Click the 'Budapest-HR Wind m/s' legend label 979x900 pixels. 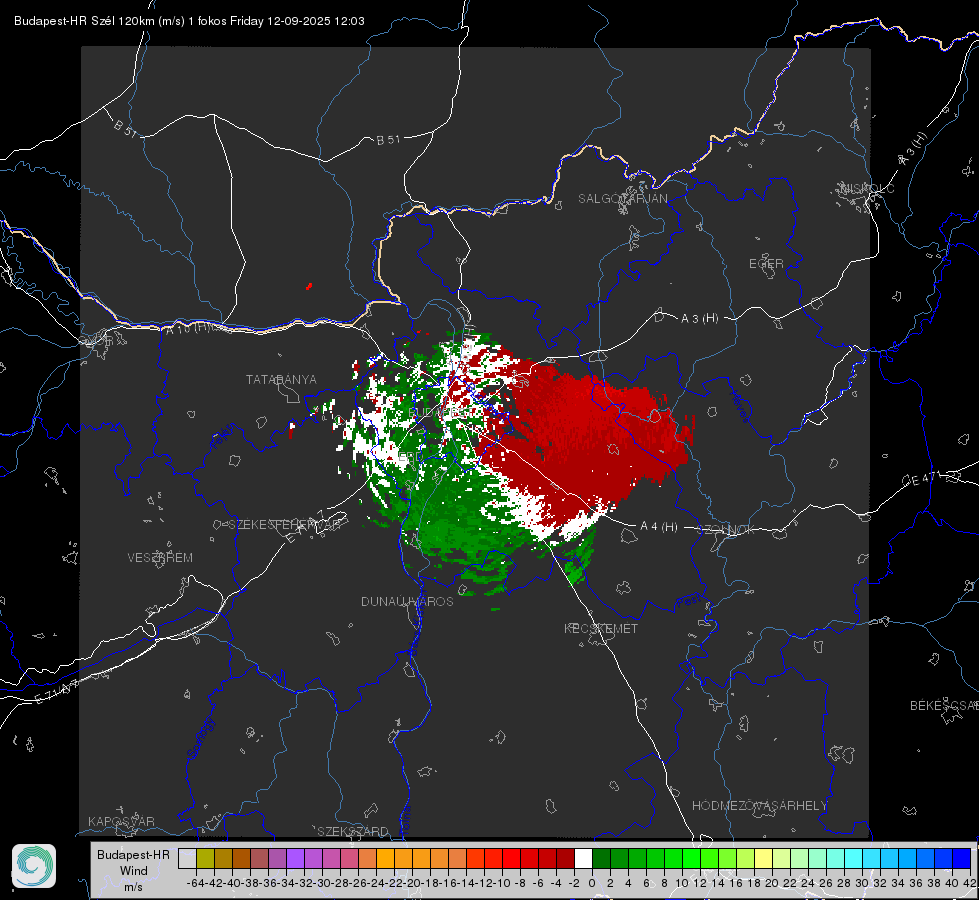coord(134,871)
